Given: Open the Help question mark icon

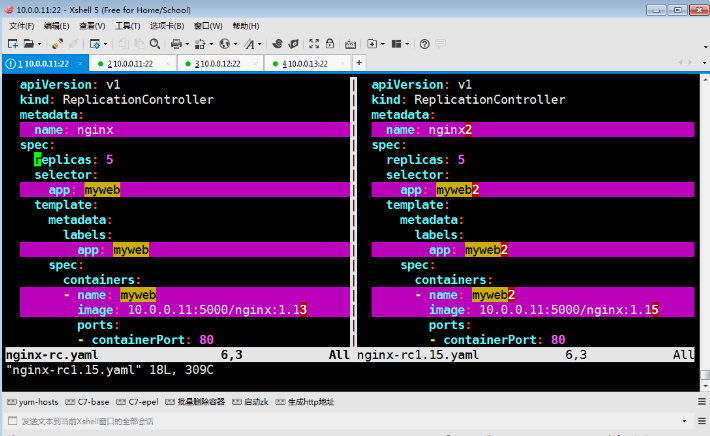Looking at the screenshot, I should click(x=424, y=44).
